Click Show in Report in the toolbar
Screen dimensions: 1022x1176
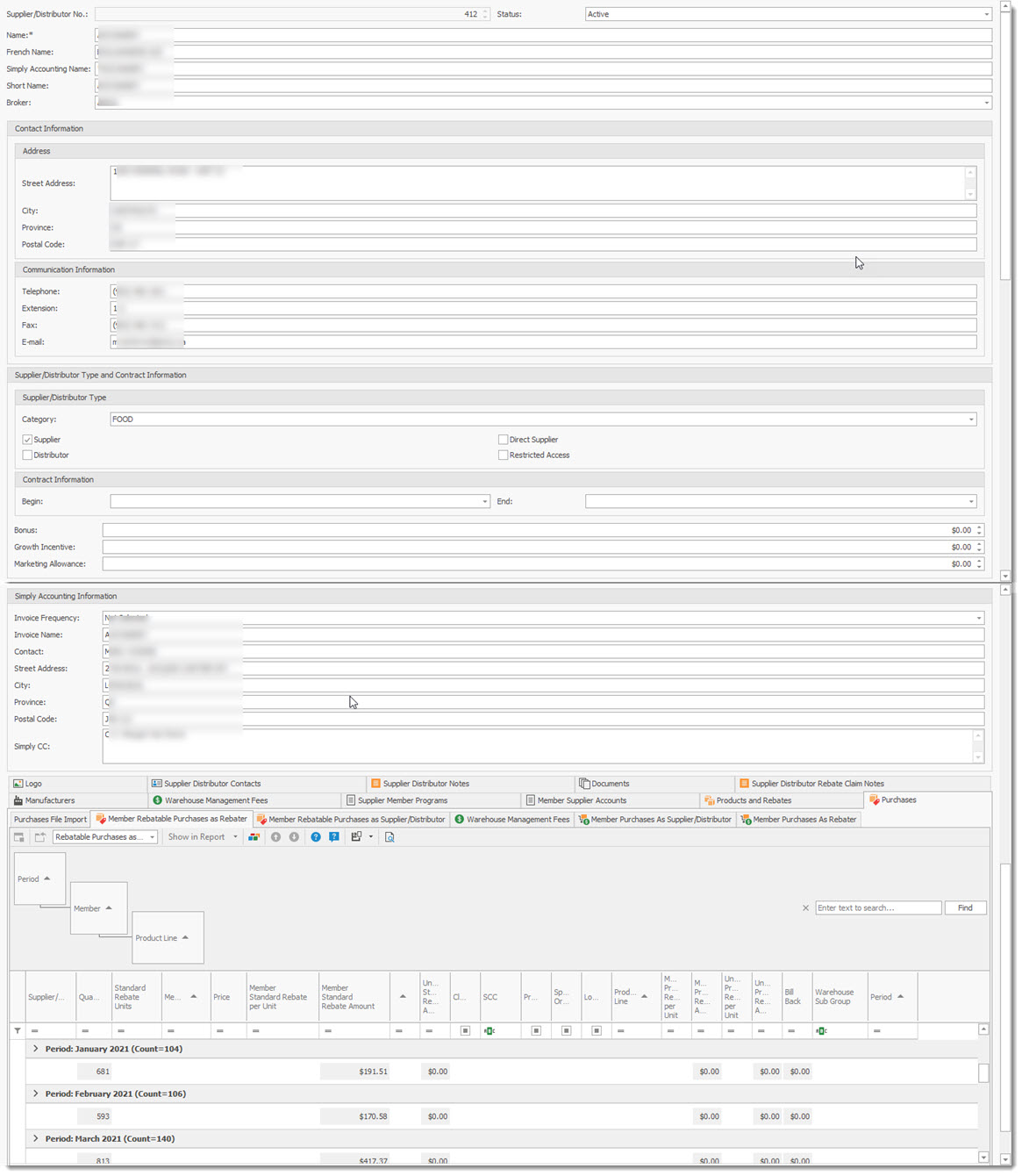click(197, 836)
